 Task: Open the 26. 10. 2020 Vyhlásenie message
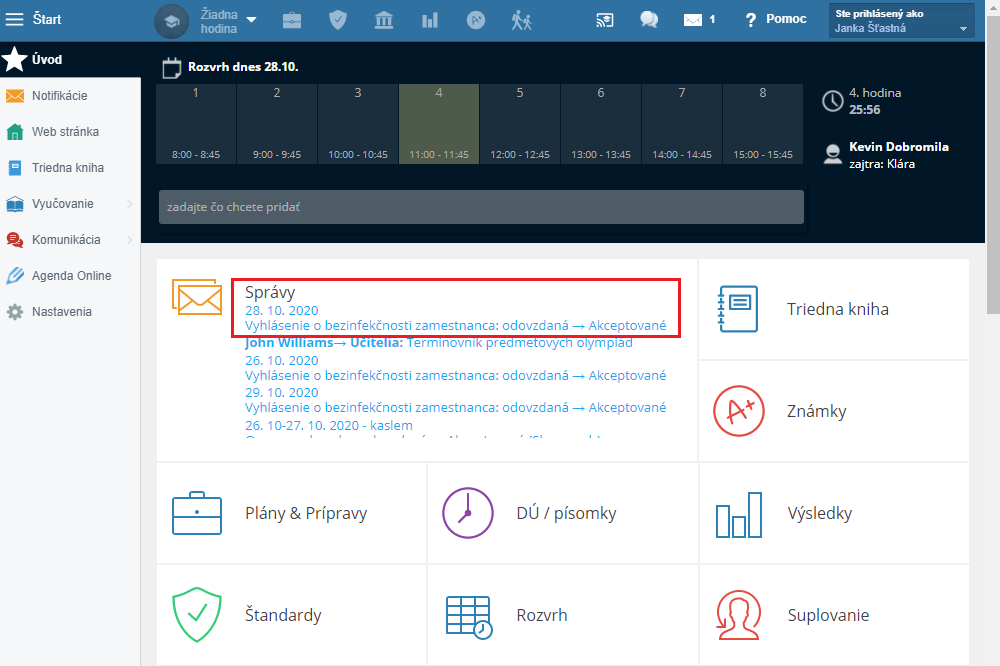(455, 368)
